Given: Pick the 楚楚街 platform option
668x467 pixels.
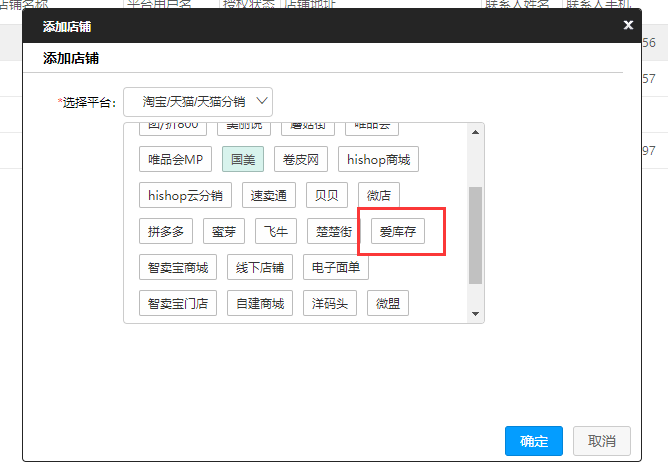Looking at the screenshot, I should [x=334, y=231].
